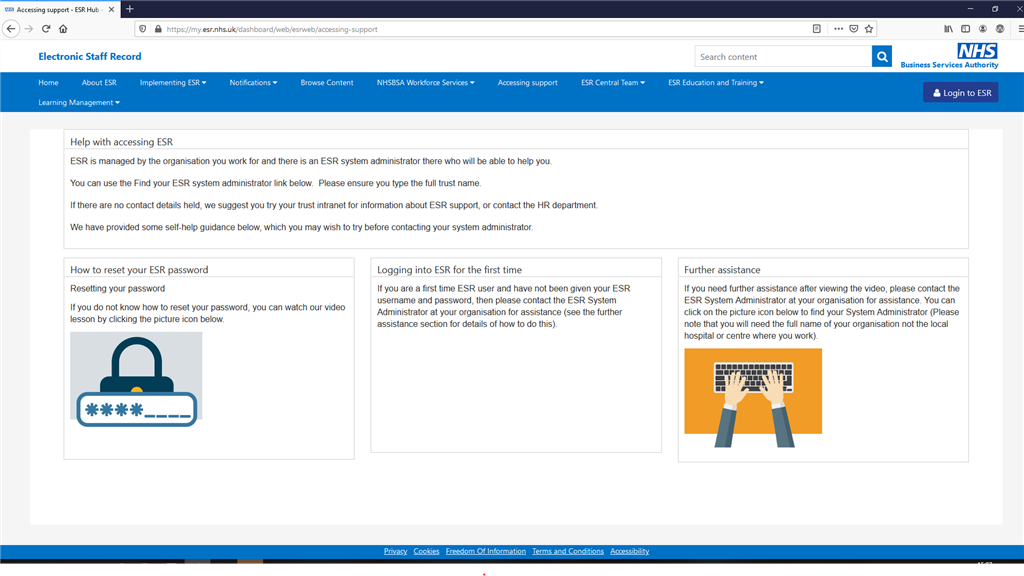Expand the Notifications dropdown
This screenshot has width=1024, height=576.
pyautogui.click(x=253, y=83)
